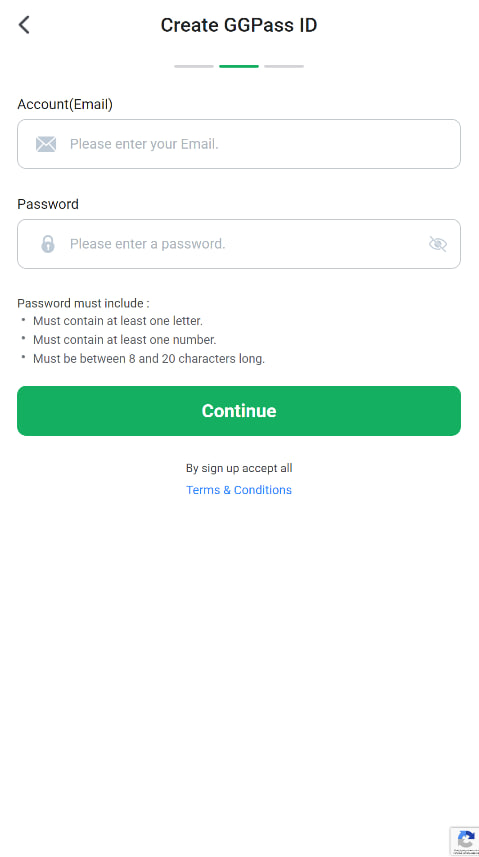Focus the 'Please enter a password.' field
The image size is (479, 857).
tap(239, 244)
